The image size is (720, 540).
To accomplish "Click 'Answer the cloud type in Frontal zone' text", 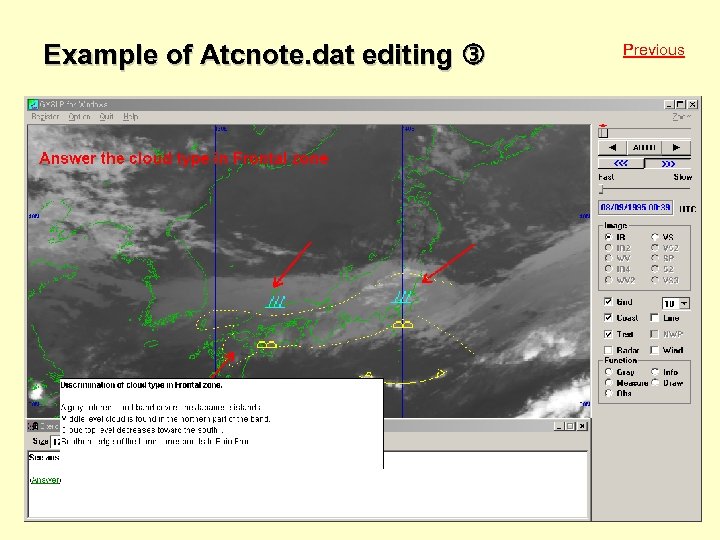I will [184, 158].
